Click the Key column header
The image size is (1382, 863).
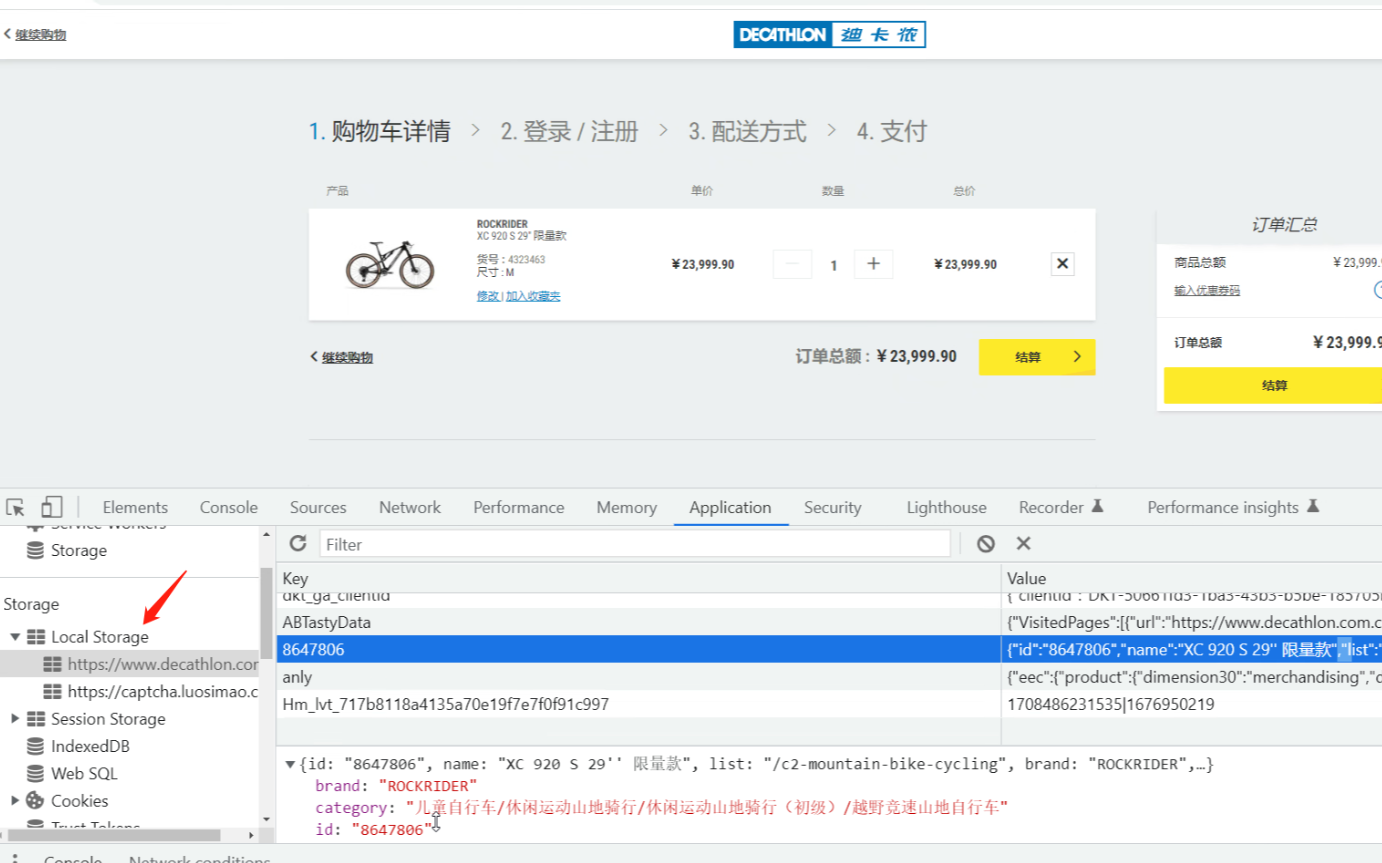point(639,578)
